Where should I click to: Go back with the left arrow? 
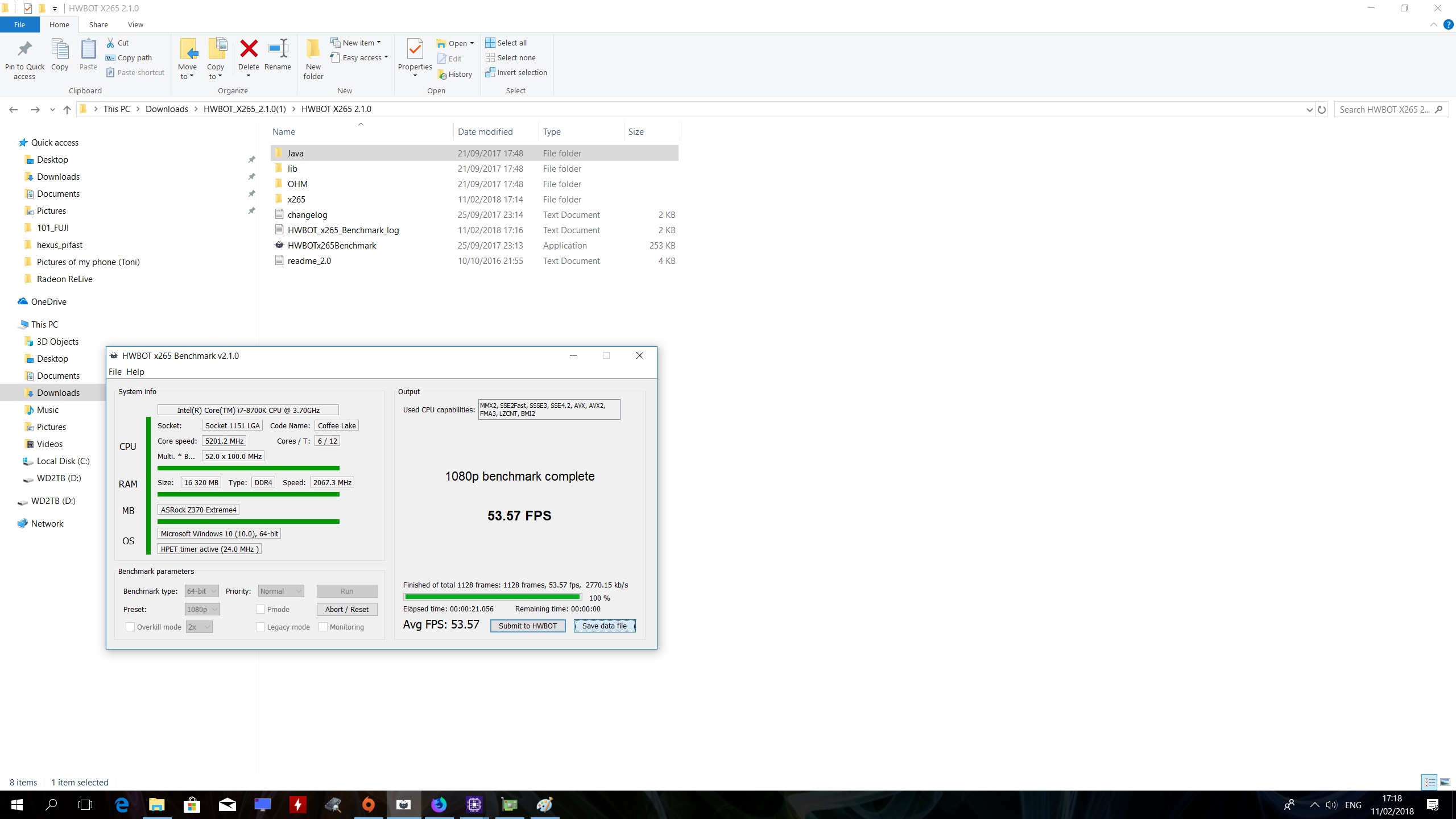[x=14, y=109]
